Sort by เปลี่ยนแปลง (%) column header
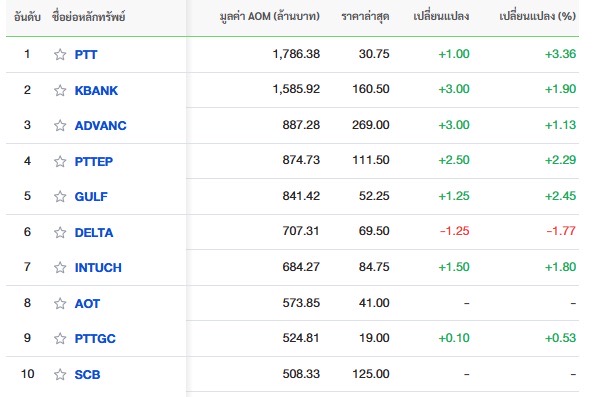The image size is (596, 397). [x=537, y=16]
